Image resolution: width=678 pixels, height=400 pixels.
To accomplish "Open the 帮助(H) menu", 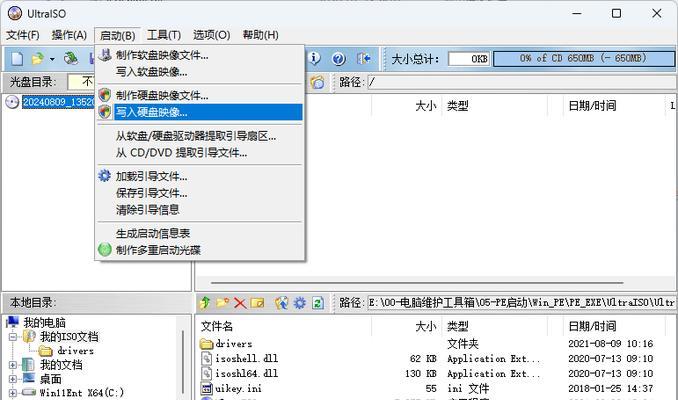I will point(260,35).
